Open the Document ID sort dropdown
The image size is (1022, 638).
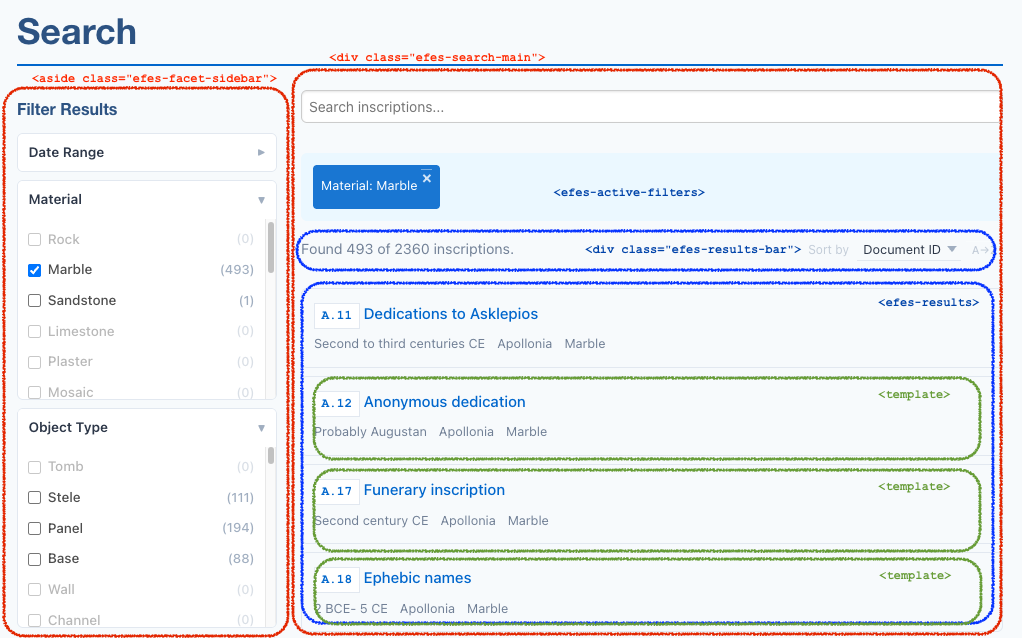coord(909,250)
